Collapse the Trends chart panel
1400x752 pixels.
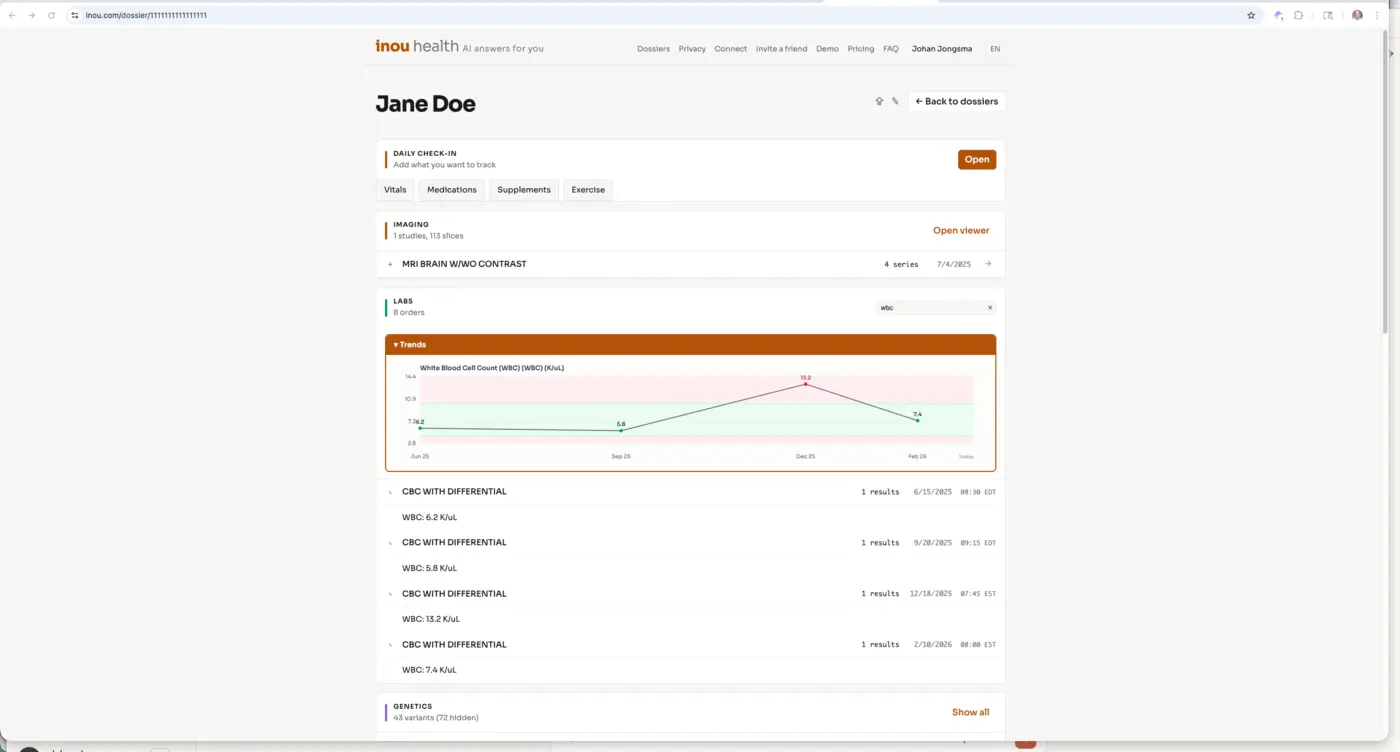(410, 345)
